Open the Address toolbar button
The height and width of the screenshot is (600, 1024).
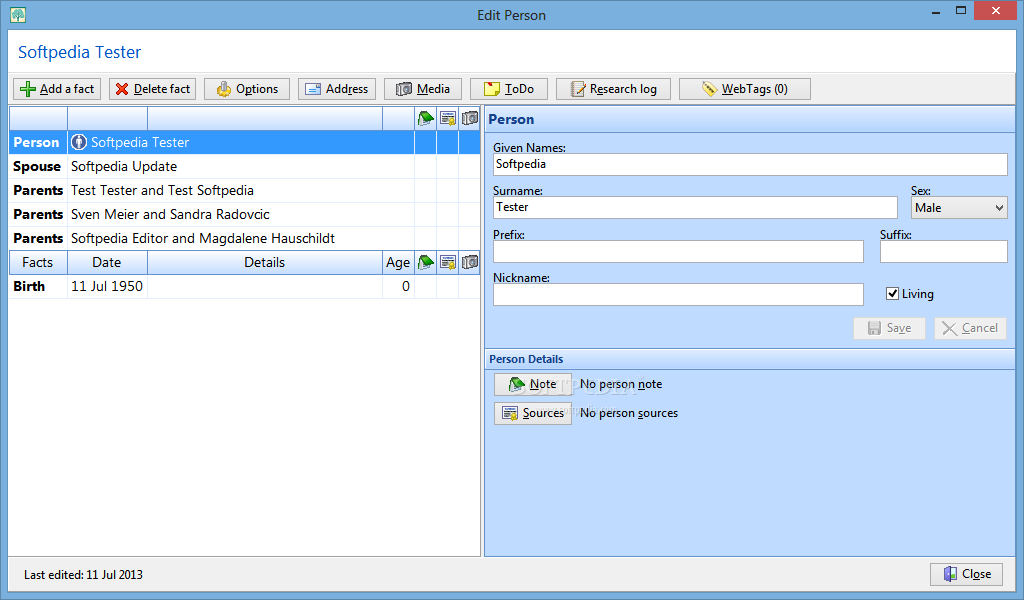pyautogui.click(x=337, y=89)
